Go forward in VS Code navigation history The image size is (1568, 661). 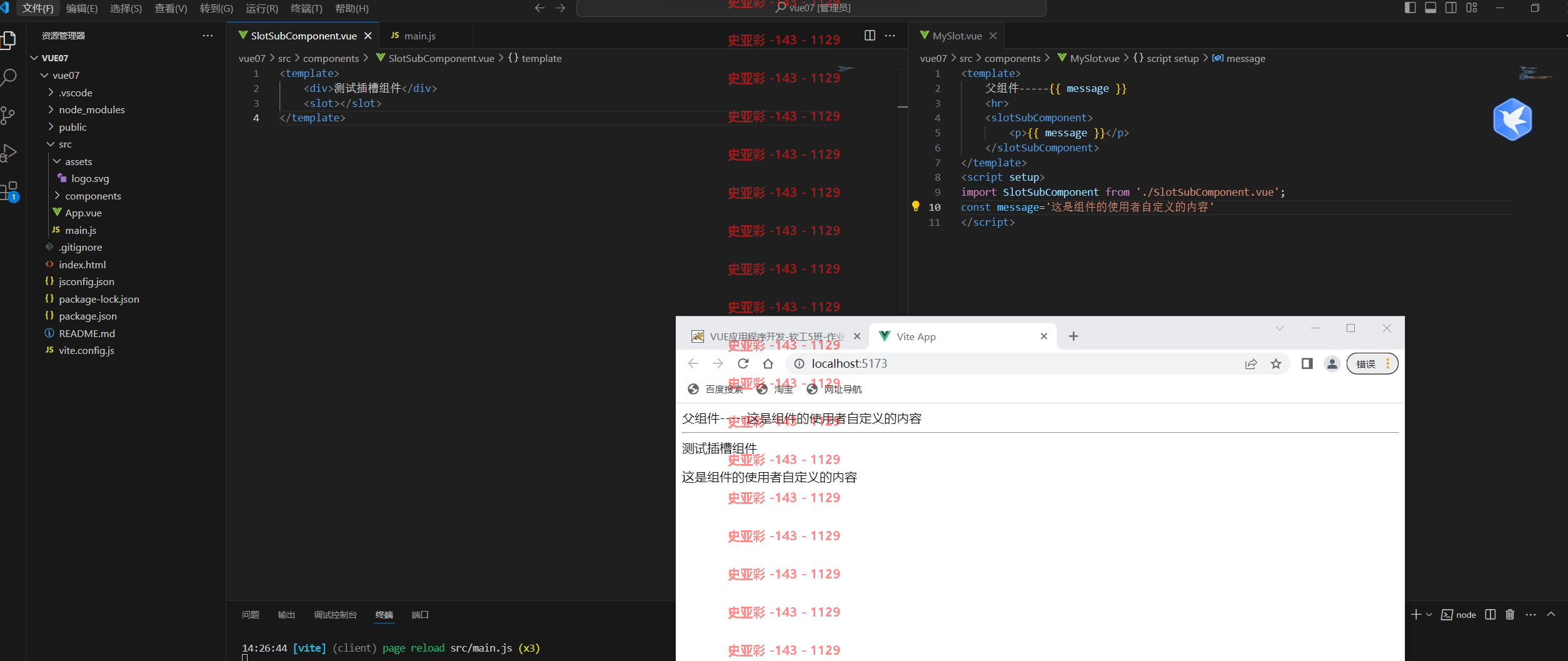click(x=560, y=8)
